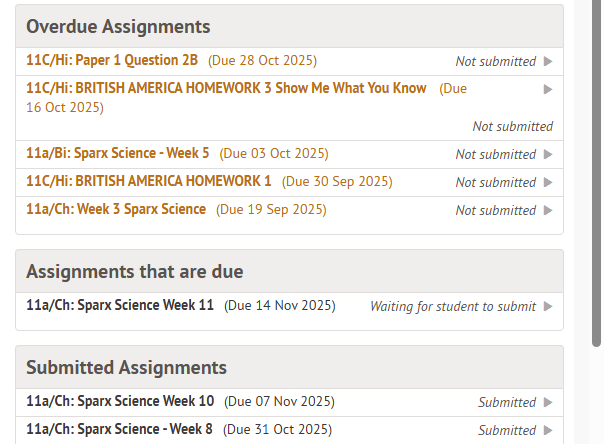Expand arrow for Sparx Science - Week 8 row
The height and width of the screenshot is (444, 604).
pyautogui.click(x=548, y=431)
